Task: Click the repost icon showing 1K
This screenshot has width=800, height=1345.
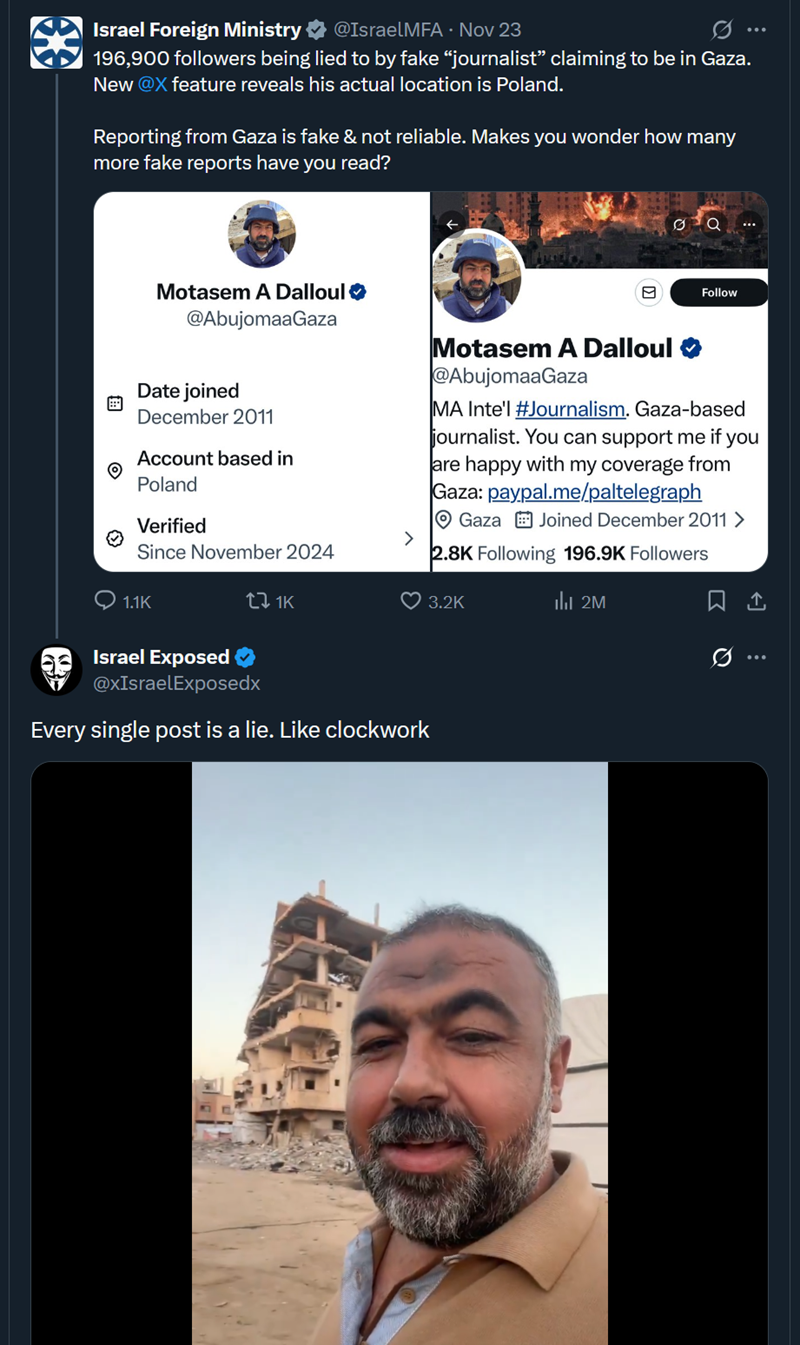Action: click(257, 601)
